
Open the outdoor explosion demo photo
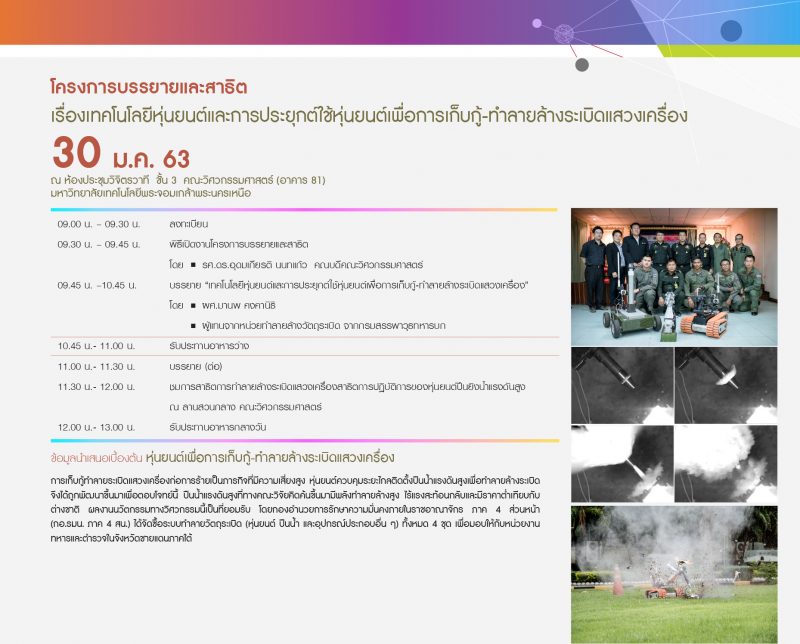(x=674, y=575)
